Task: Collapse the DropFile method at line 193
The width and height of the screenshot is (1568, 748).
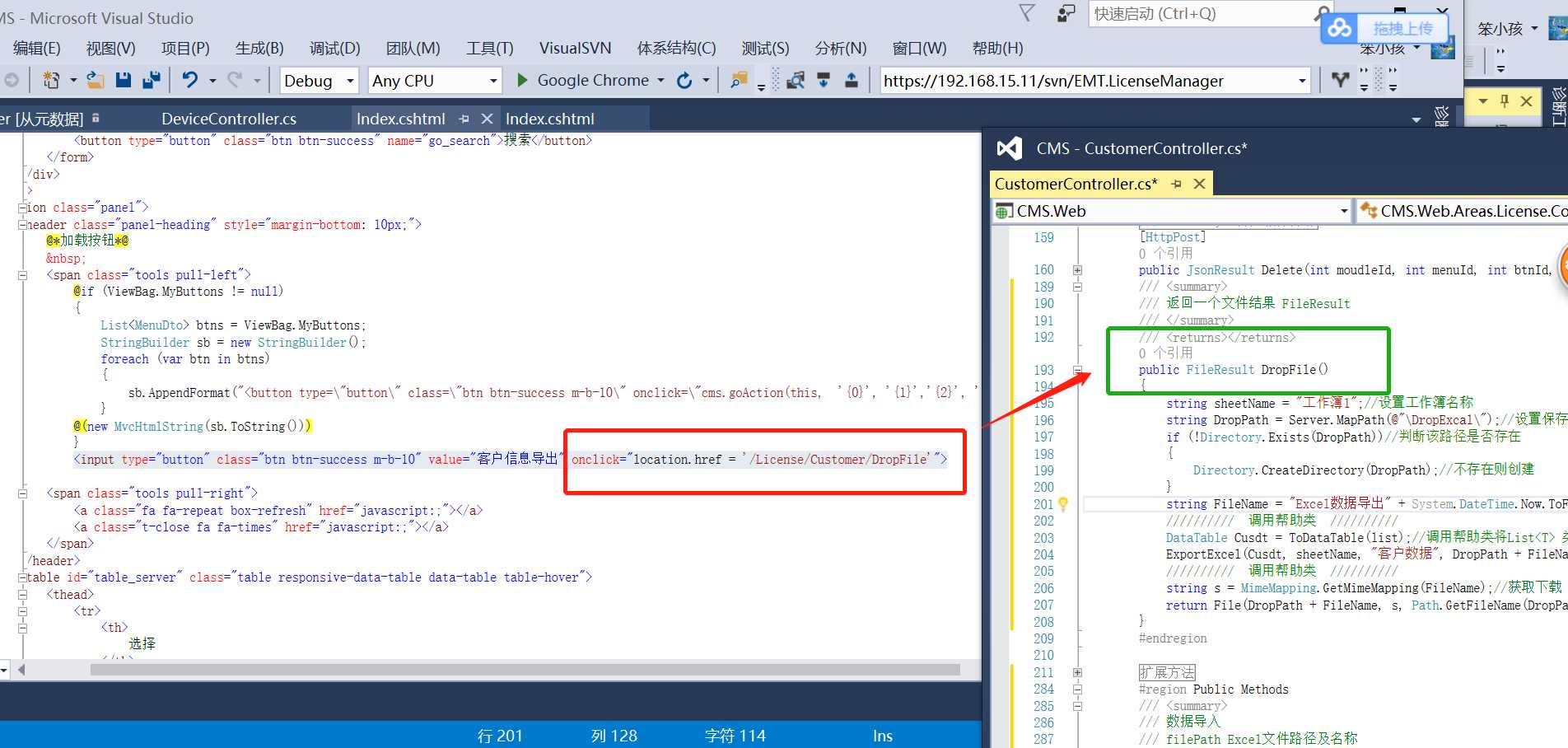Action: coord(1077,370)
